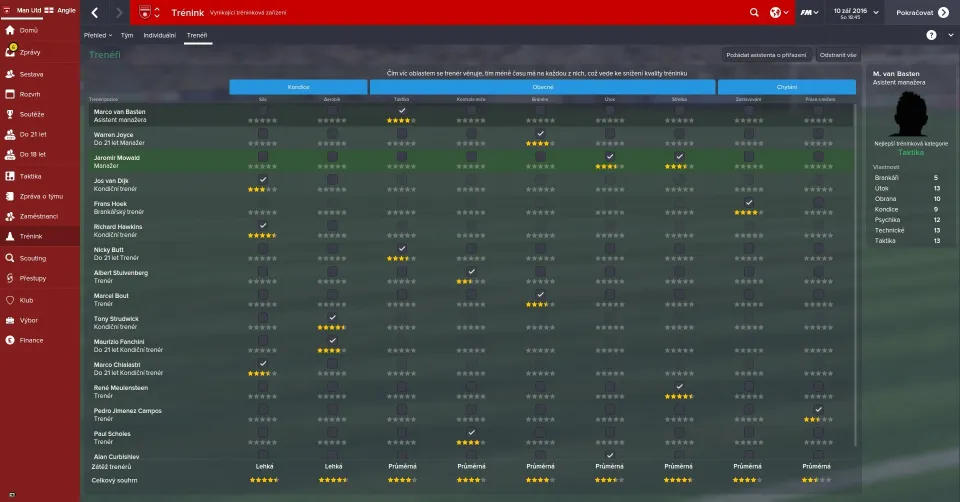Viewport: 960px width, 502px height.
Task: Open the world globe dropdown
Action: (x=778, y=13)
